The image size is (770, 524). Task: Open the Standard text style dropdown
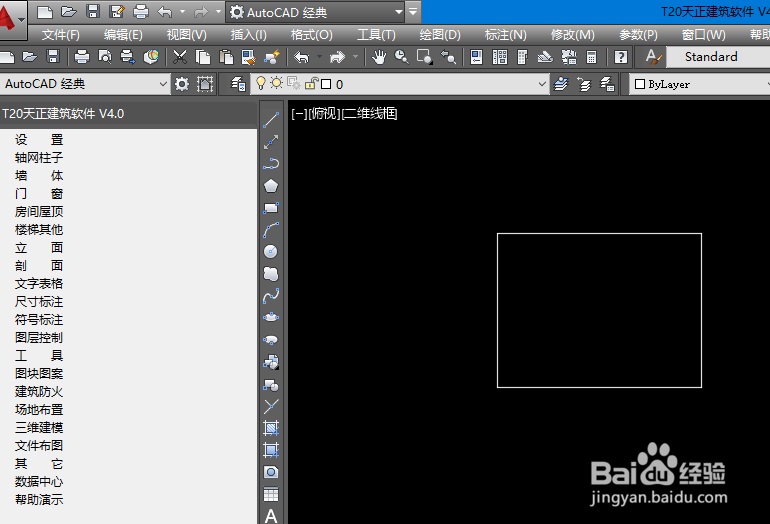(x=718, y=57)
